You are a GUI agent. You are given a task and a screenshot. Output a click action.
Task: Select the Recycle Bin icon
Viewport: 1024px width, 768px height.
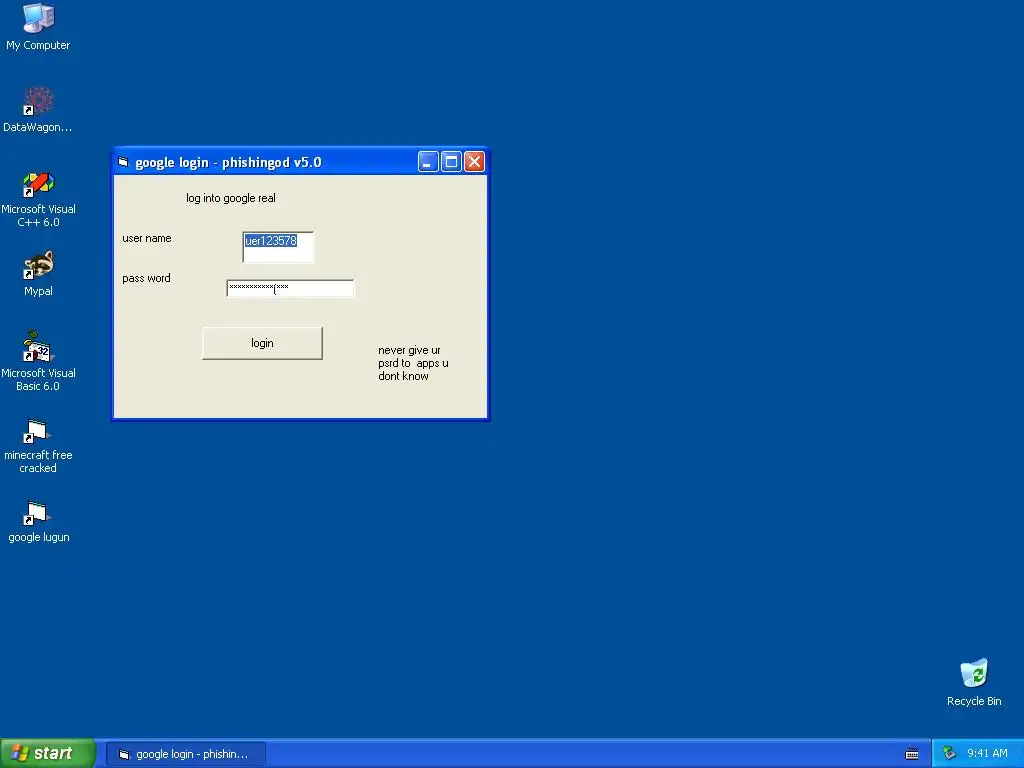(x=974, y=682)
